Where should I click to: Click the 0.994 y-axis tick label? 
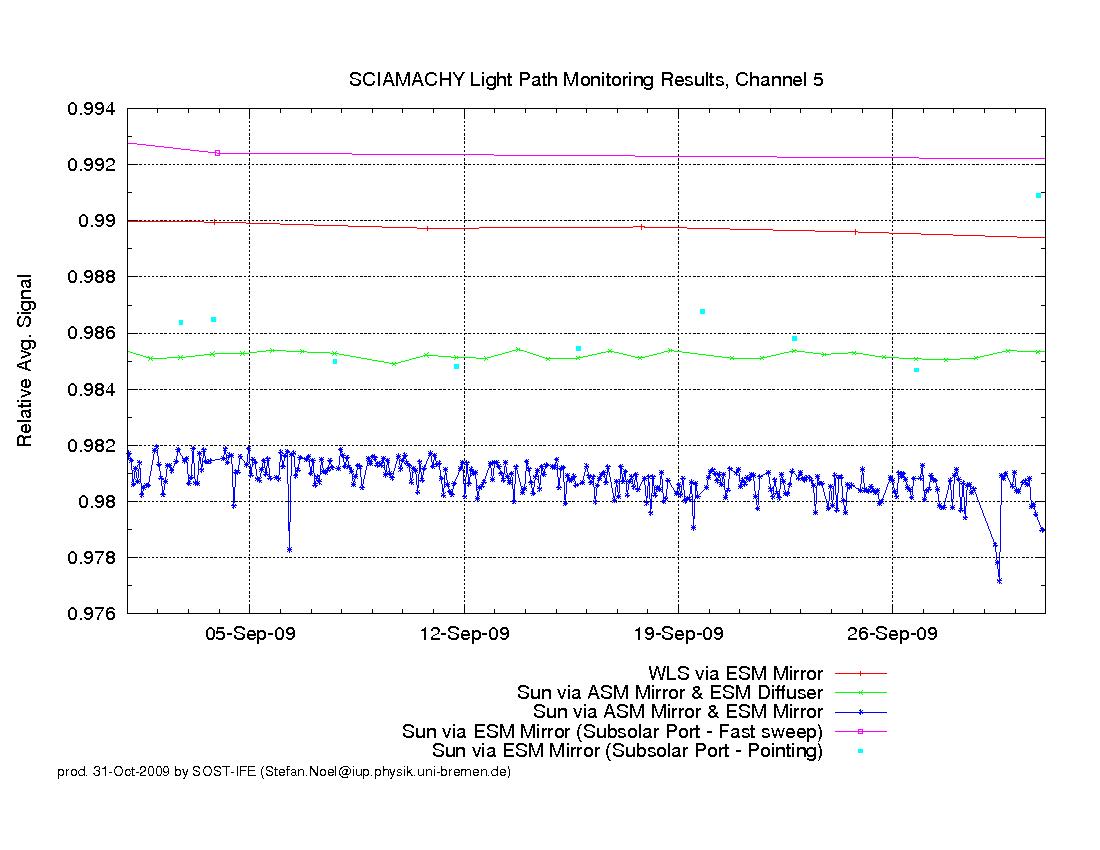pos(91,109)
